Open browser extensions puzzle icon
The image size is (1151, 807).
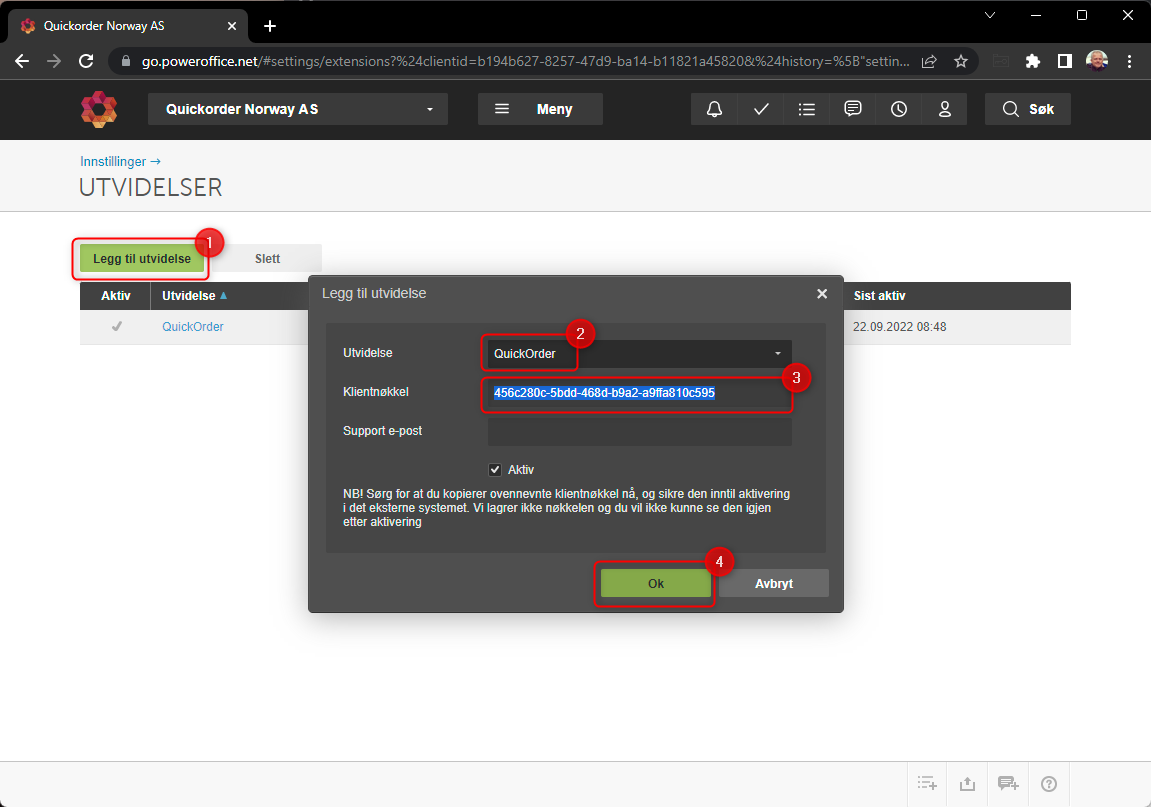click(1033, 62)
